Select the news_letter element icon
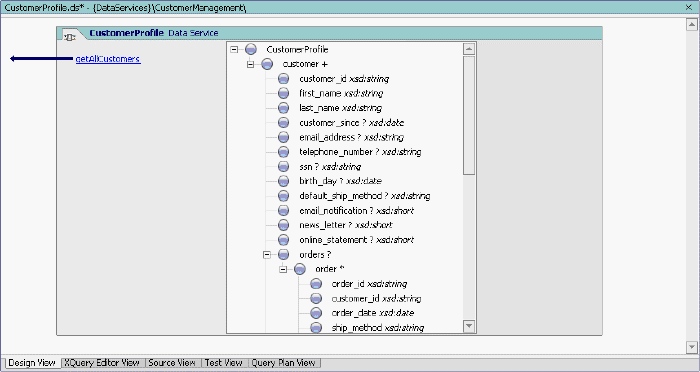The height and width of the screenshot is (372, 700). click(x=283, y=225)
